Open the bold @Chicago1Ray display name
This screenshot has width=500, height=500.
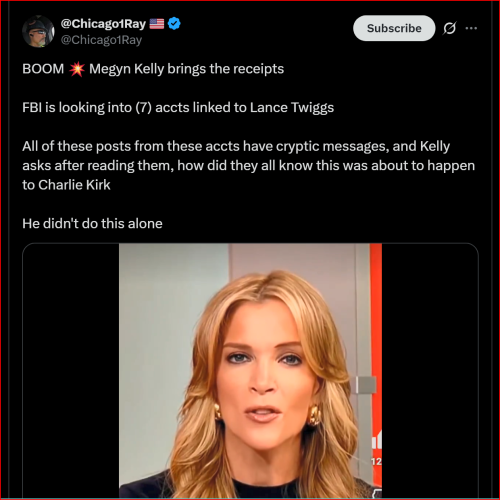click(x=103, y=24)
